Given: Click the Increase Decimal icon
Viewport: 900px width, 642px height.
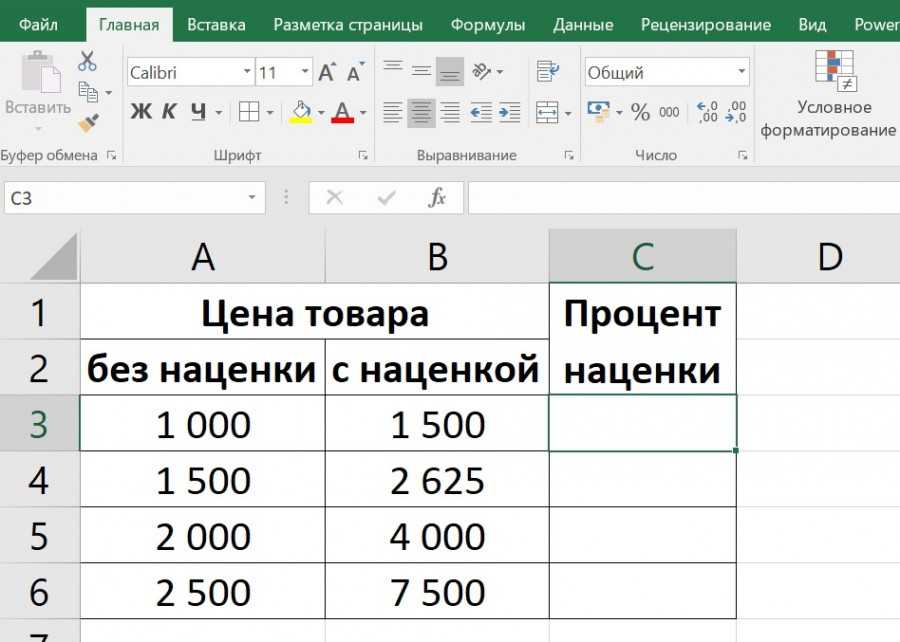Looking at the screenshot, I should pyautogui.click(x=707, y=112).
